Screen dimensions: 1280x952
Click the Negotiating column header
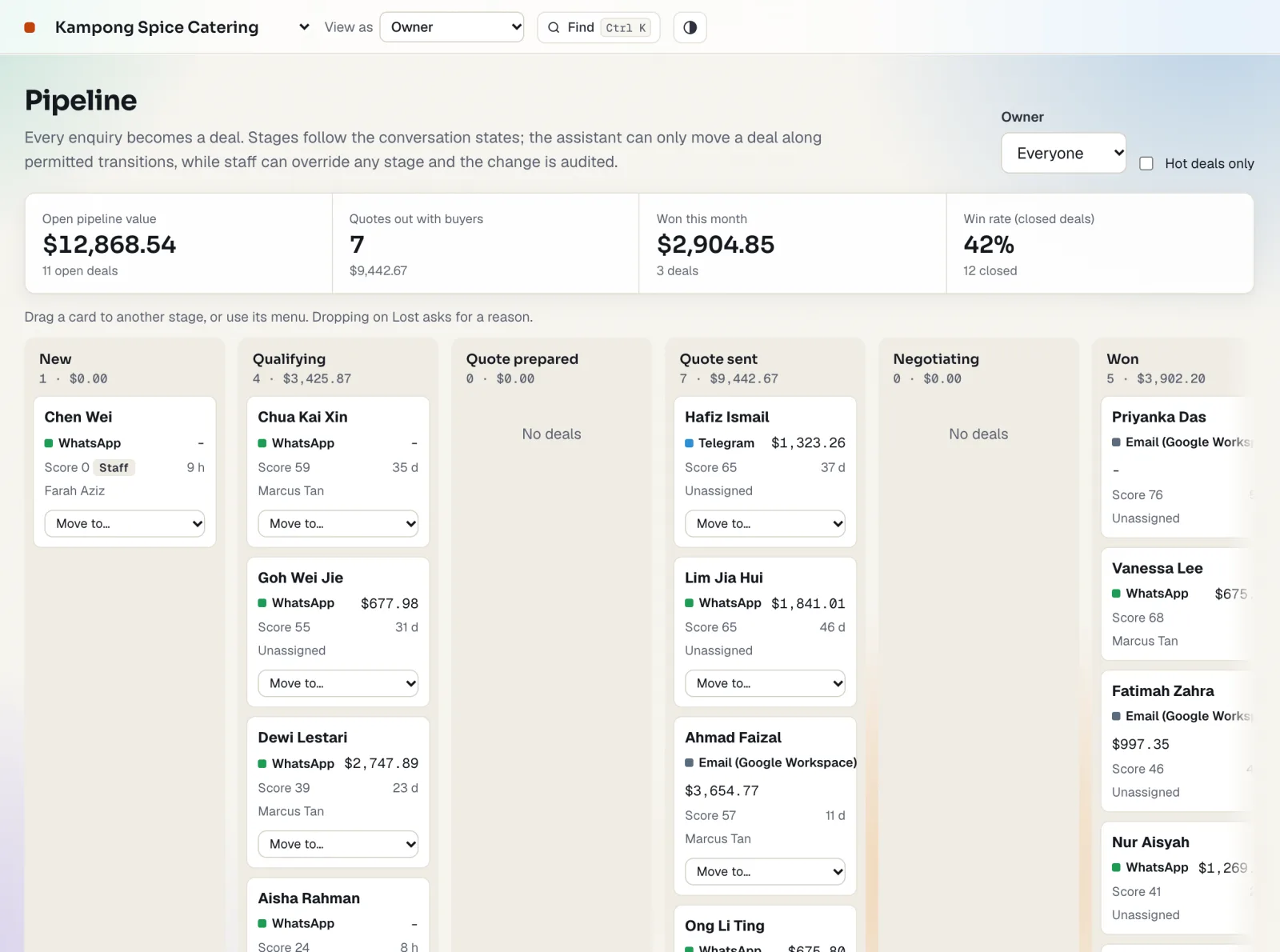[x=936, y=359]
